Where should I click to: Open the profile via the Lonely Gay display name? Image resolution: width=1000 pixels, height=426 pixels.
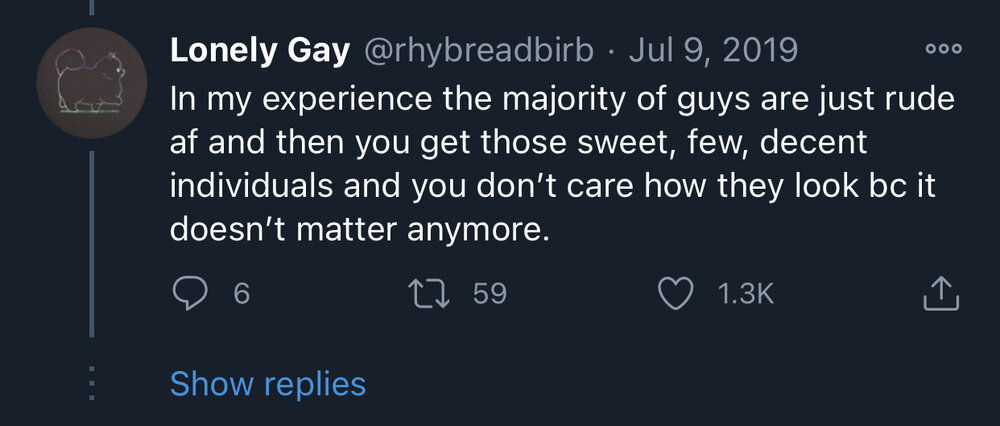pos(260,51)
